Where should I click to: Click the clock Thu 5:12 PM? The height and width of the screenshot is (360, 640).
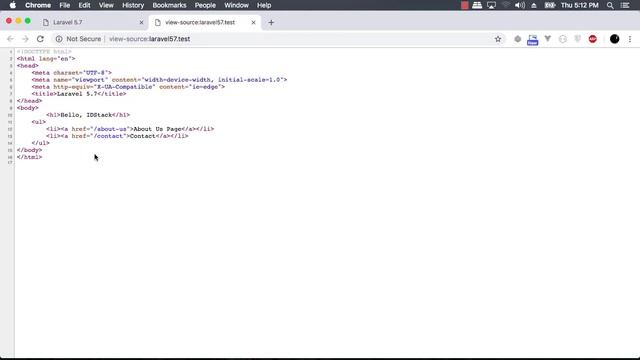tap(580, 5)
